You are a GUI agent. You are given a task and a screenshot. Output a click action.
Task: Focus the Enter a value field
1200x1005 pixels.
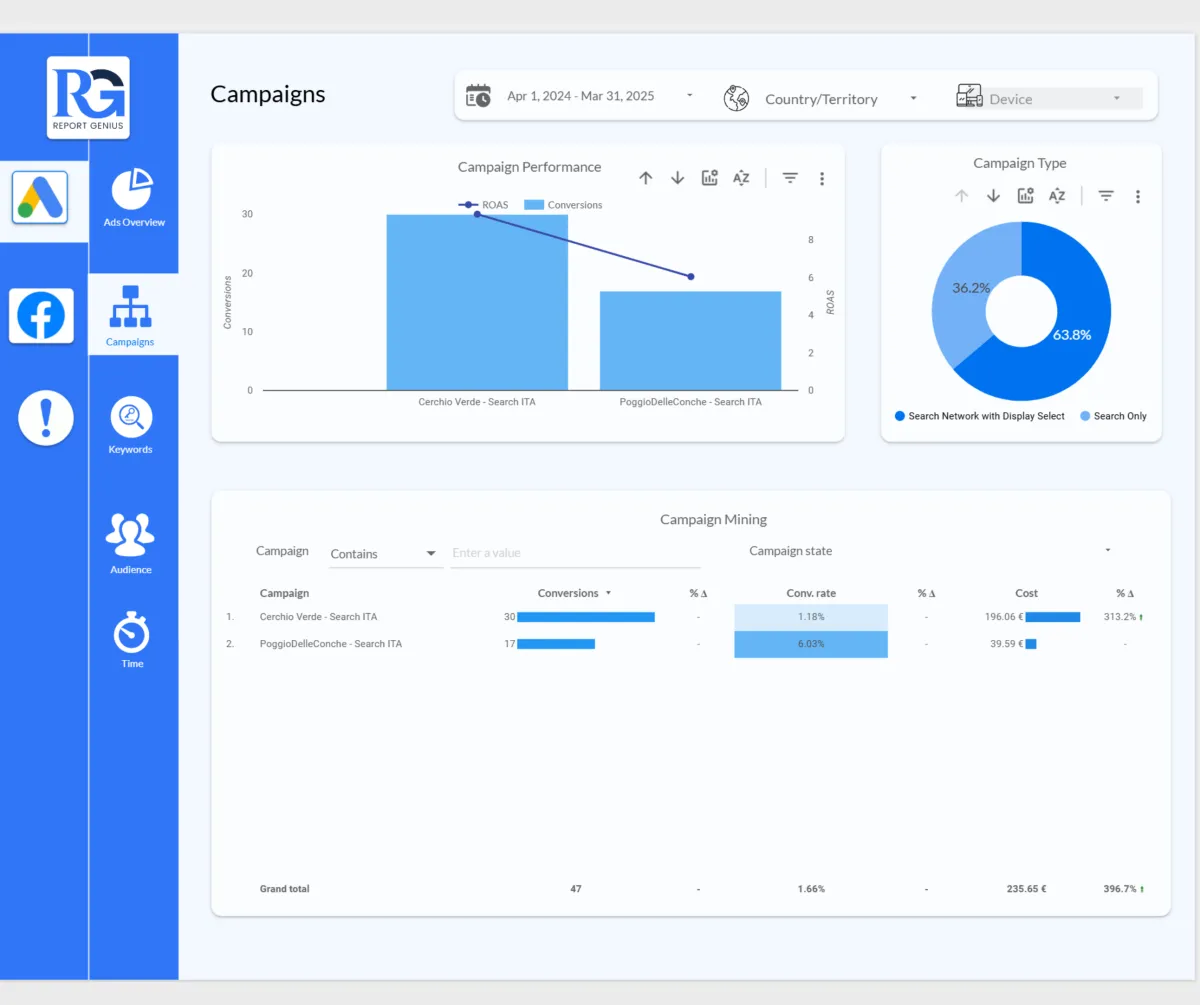coord(575,553)
